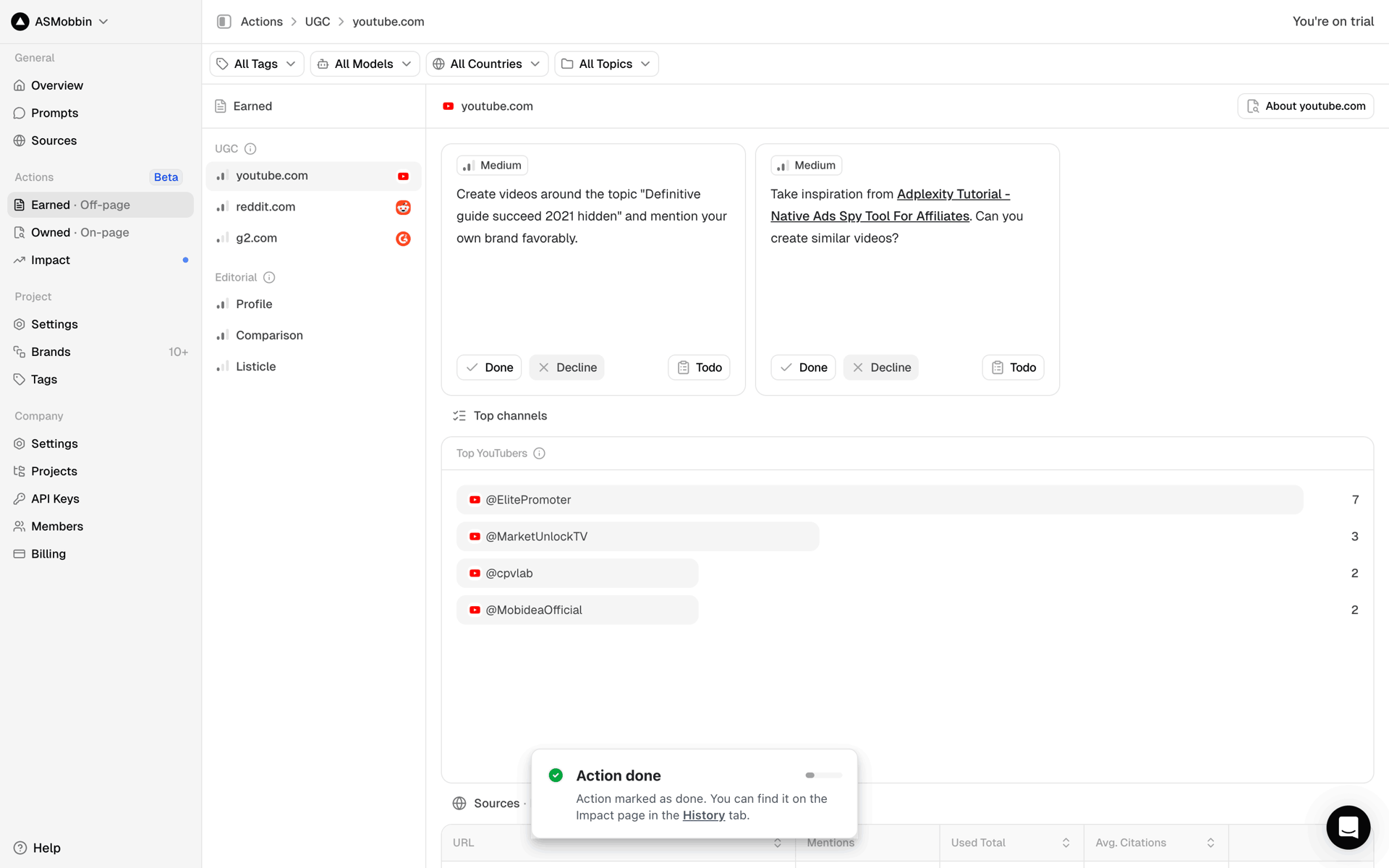Image resolution: width=1389 pixels, height=868 pixels.
Task: Open Help in sidebar
Action: (x=37, y=848)
